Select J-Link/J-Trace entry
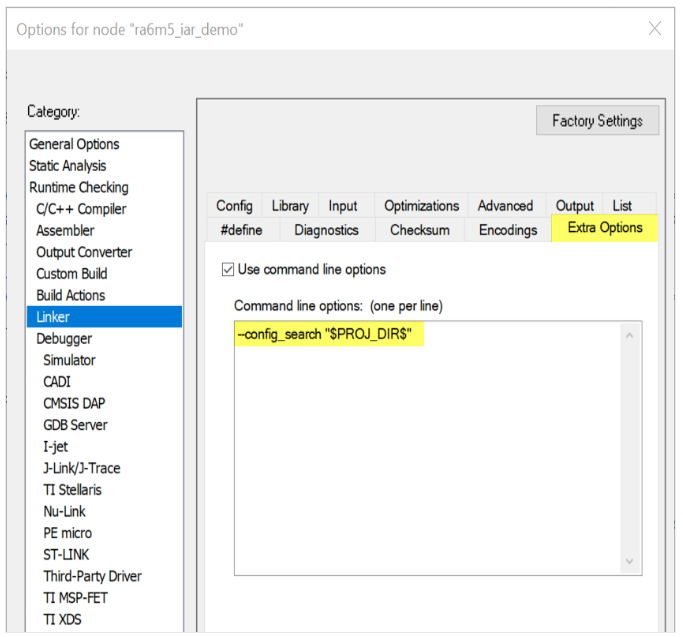 [82, 468]
